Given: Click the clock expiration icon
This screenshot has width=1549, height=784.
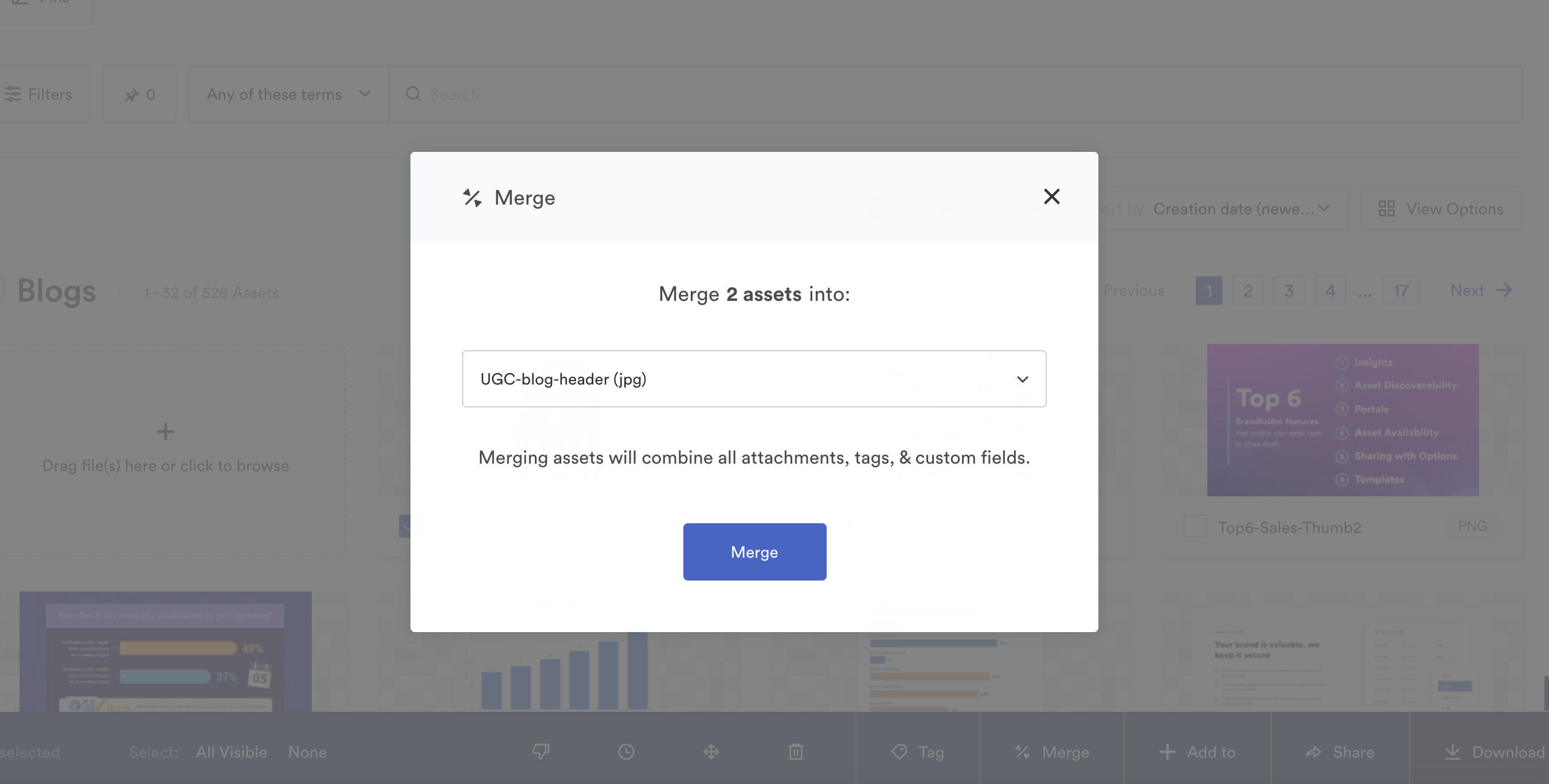Looking at the screenshot, I should [x=626, y=751].
